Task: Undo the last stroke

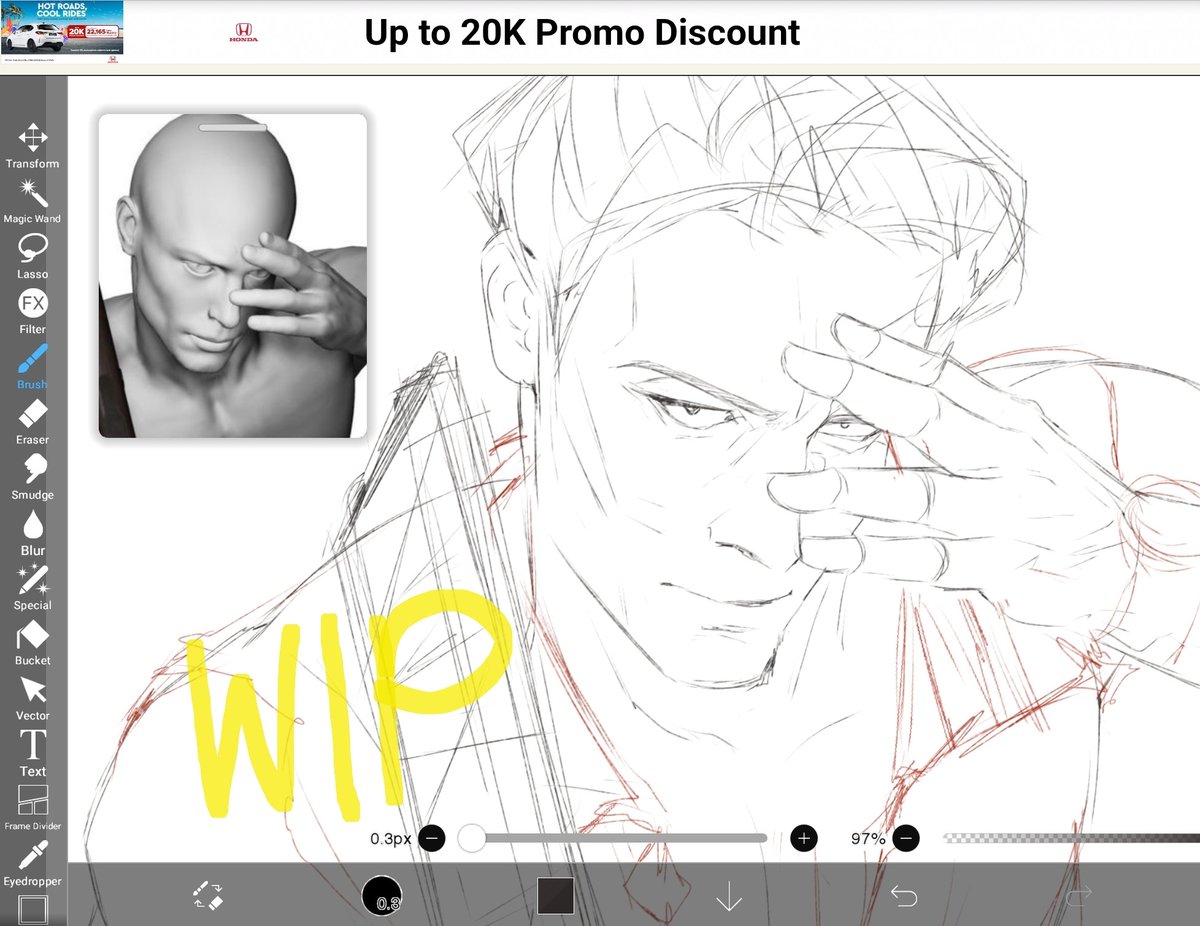Action: coord(904,896)
